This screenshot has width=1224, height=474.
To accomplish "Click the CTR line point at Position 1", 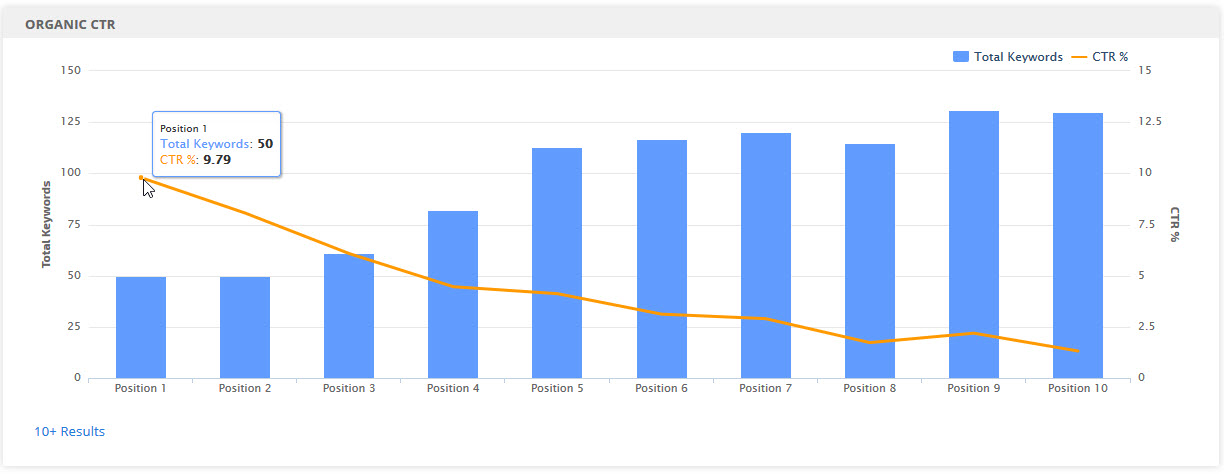I will click(x=141, y=178).
